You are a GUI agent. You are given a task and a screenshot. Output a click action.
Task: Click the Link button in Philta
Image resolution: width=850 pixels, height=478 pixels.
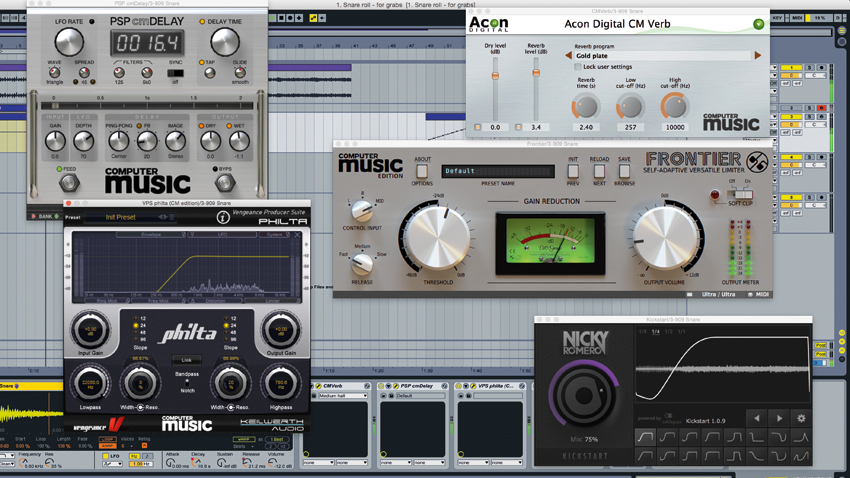click(187, 360)
